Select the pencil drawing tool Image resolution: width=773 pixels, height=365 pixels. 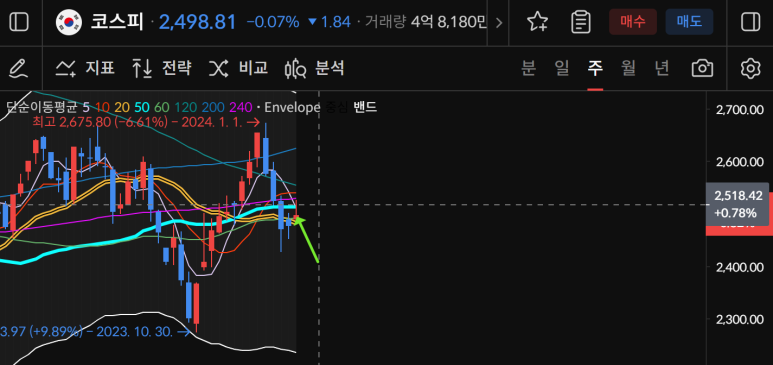coord(19,68)
